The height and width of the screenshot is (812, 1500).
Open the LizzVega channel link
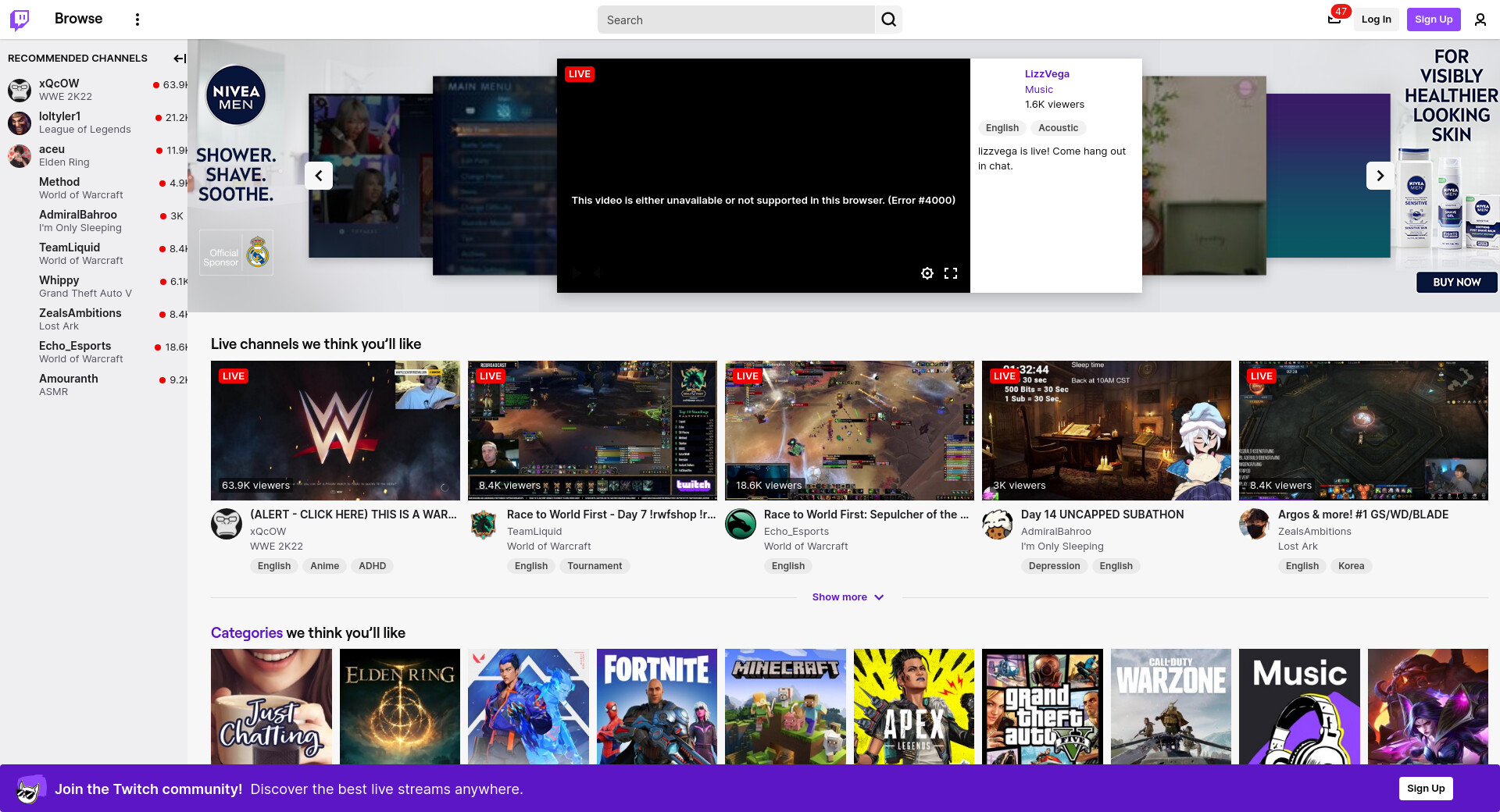coord(1047,74)
